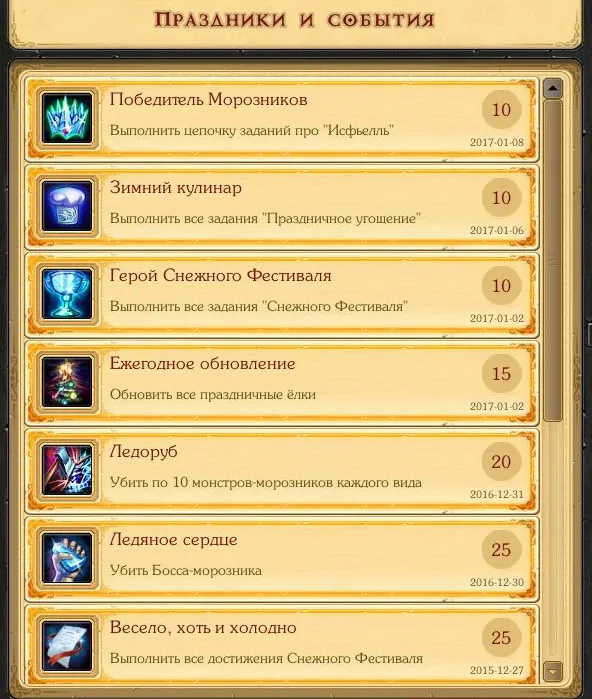
Task: Click the 15 points badge of Ежегодное обновление
Action: 501,374
